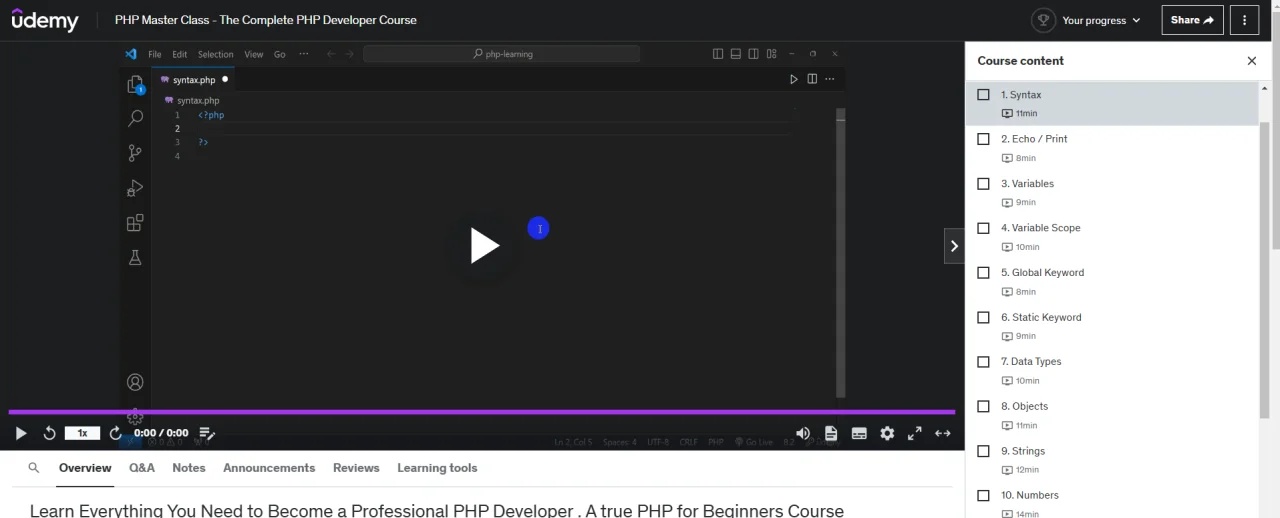
Task: Click the search icon beside the Overview tab
Action: click(34, 468)
